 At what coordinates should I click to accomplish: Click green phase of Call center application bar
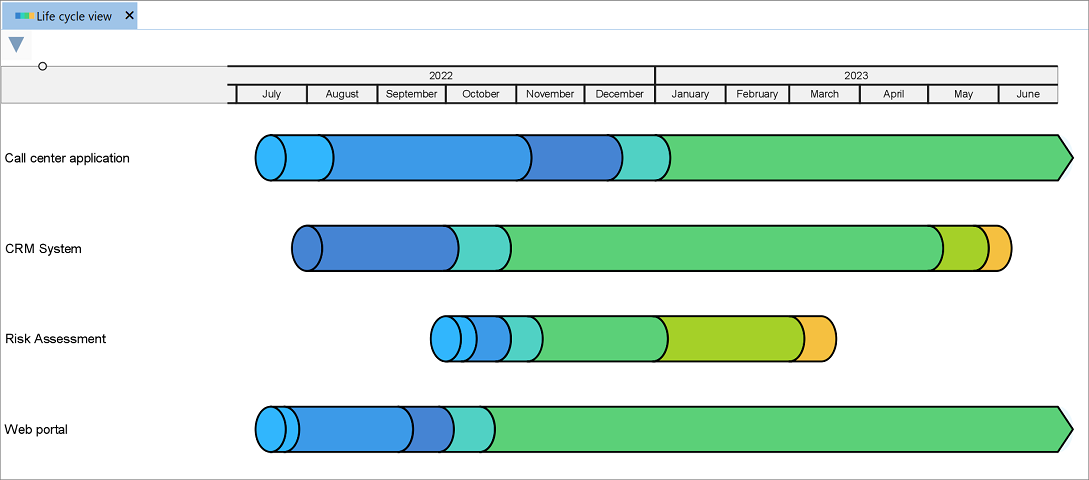point(860,158)
